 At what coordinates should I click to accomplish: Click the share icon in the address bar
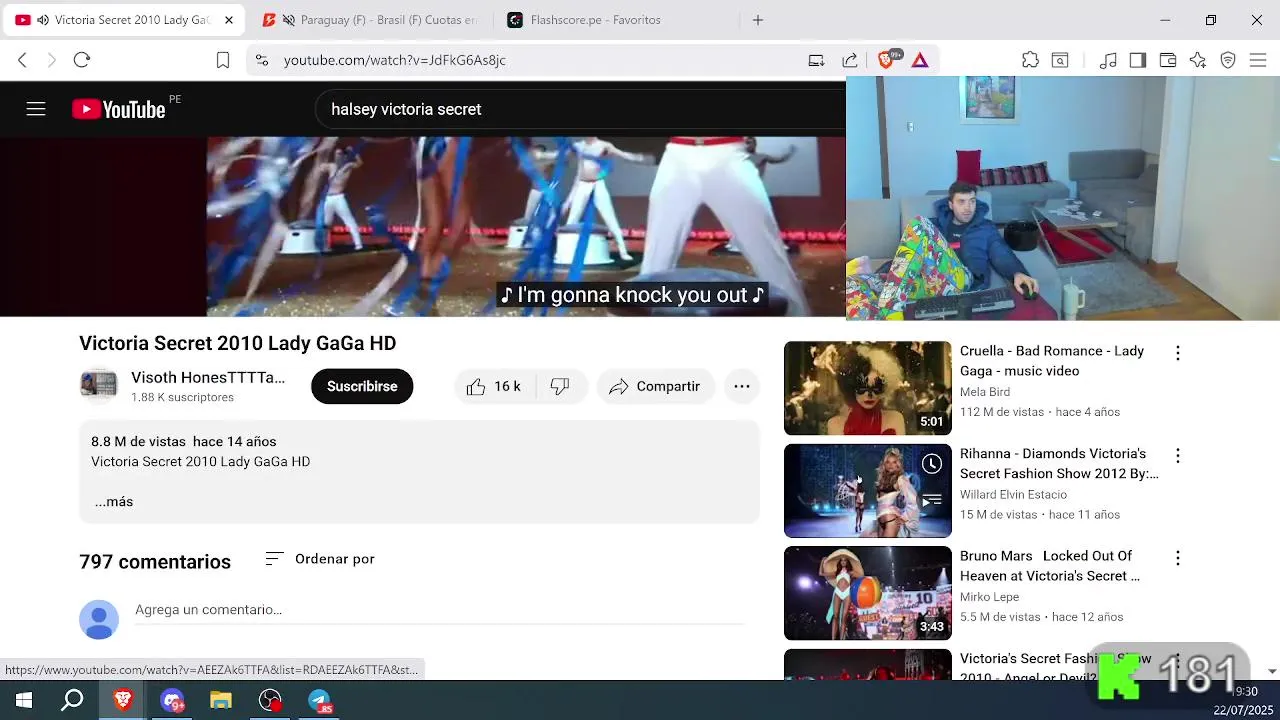[x=850, y=60]
